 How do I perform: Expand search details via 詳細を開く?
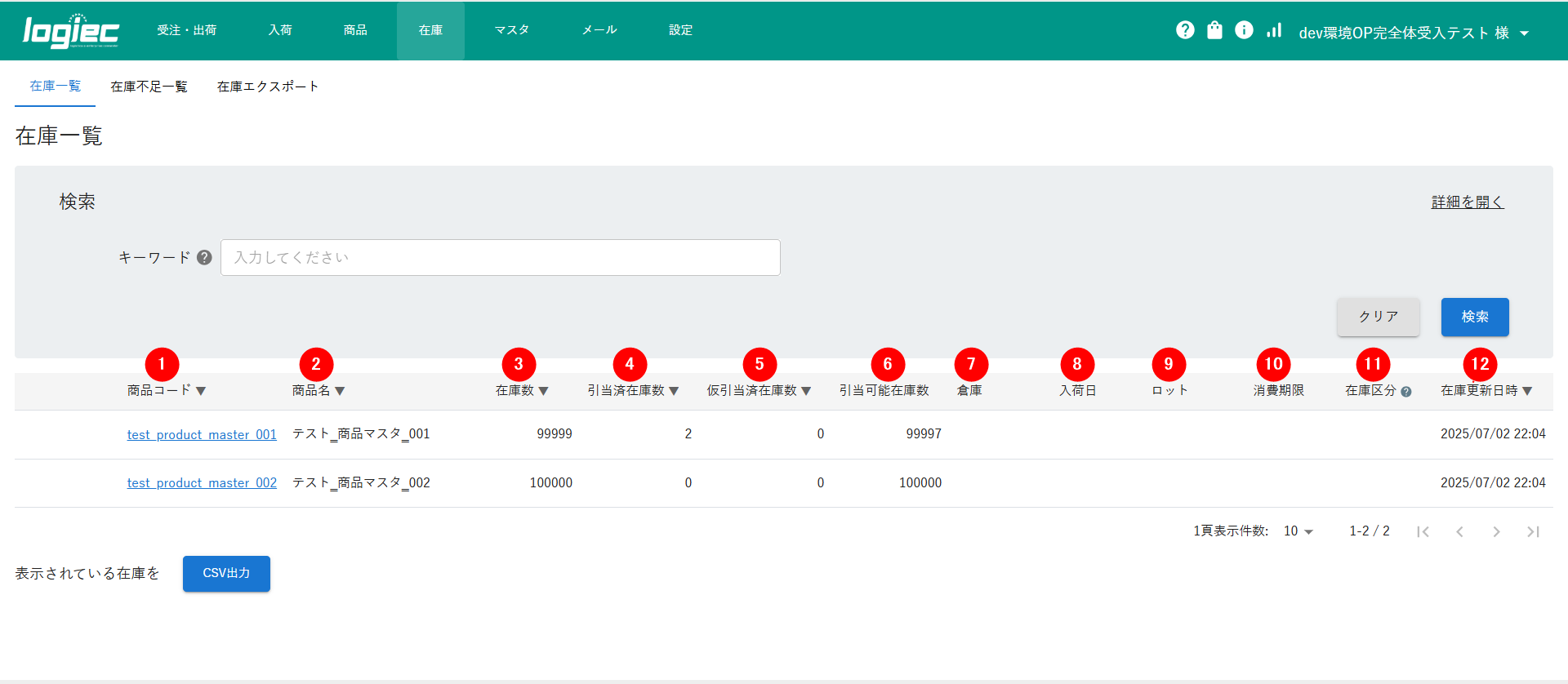pyautogui.click(x=1467, y=202)
